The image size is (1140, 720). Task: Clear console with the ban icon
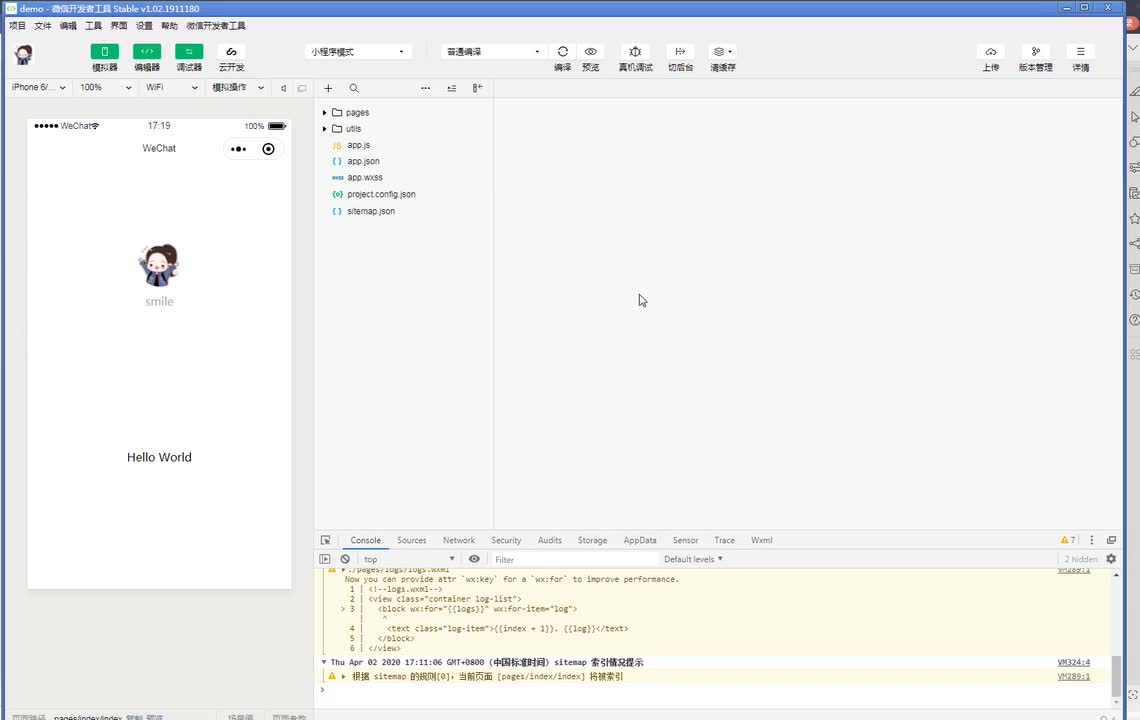pyautogui.click(x=345, y=559)
